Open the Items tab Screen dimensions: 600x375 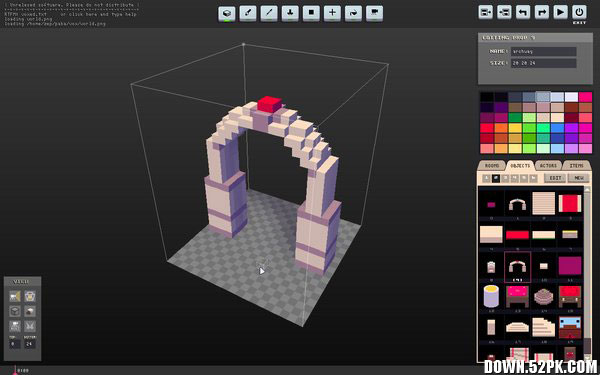576,166
